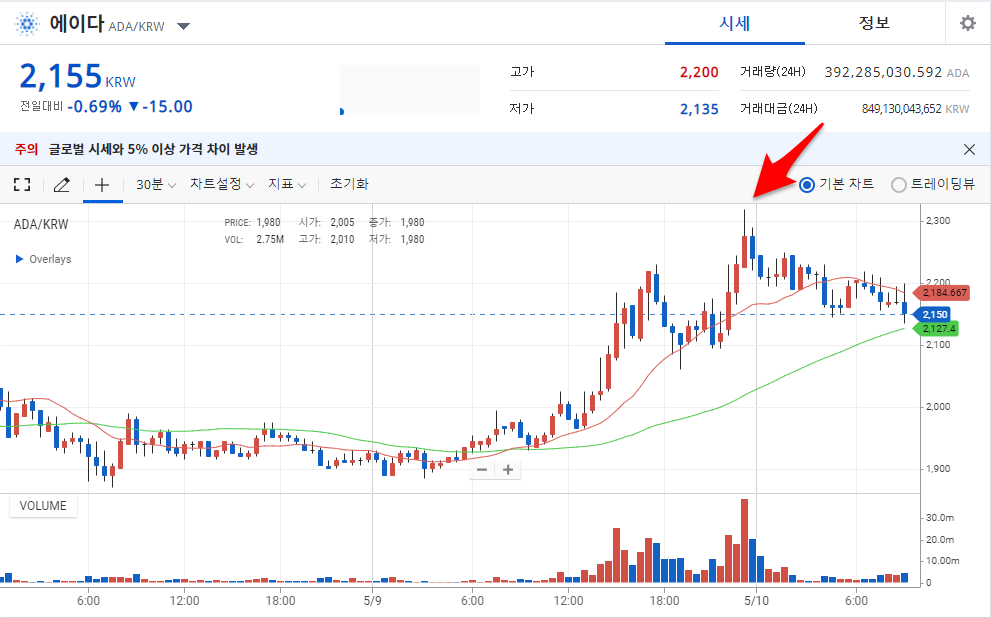This screenshot has width=991, height=618.
Task: Open the 지표 indicators dropdown
Action: click(287, 185)
